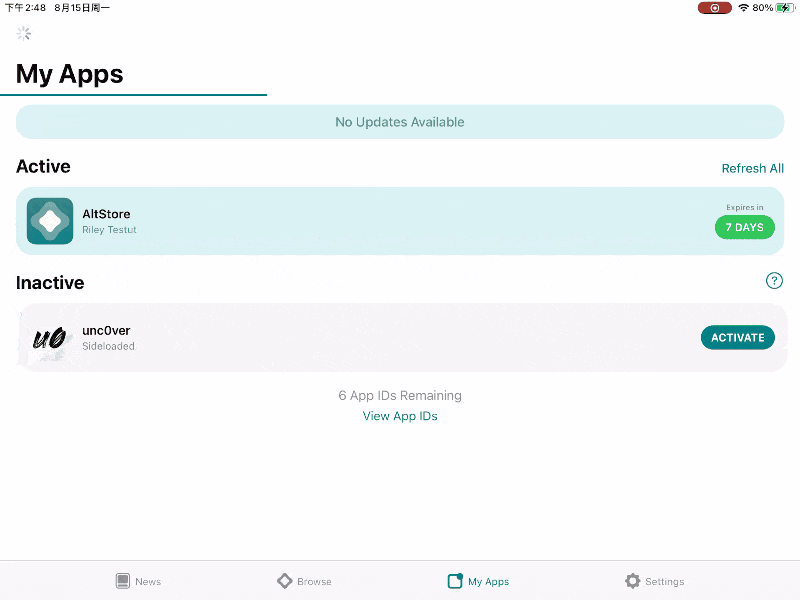Click the 7 DAYS expiry button
Screen dimensions: 800x600
(744, 227)
